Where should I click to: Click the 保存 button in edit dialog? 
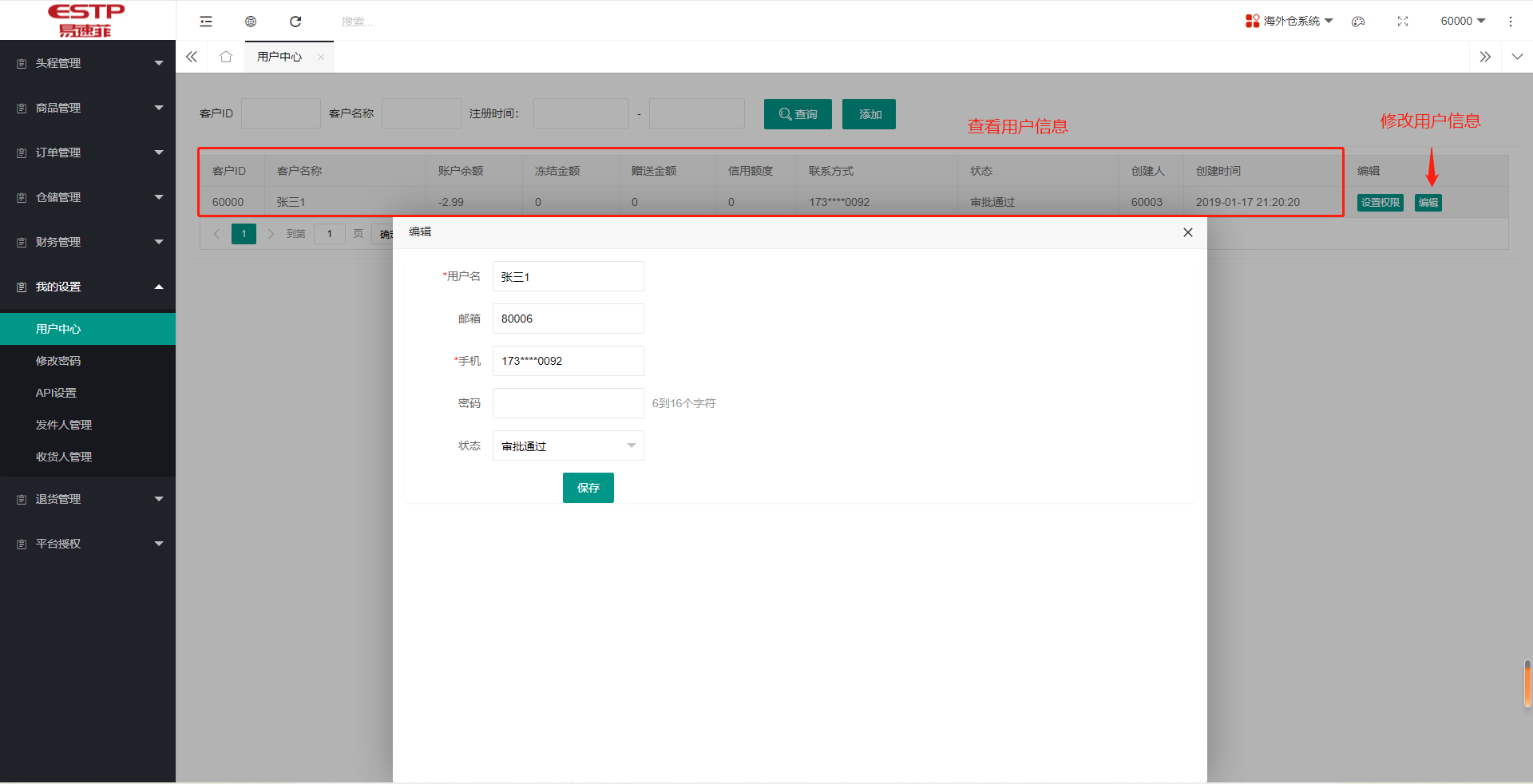tap(588, 488)
